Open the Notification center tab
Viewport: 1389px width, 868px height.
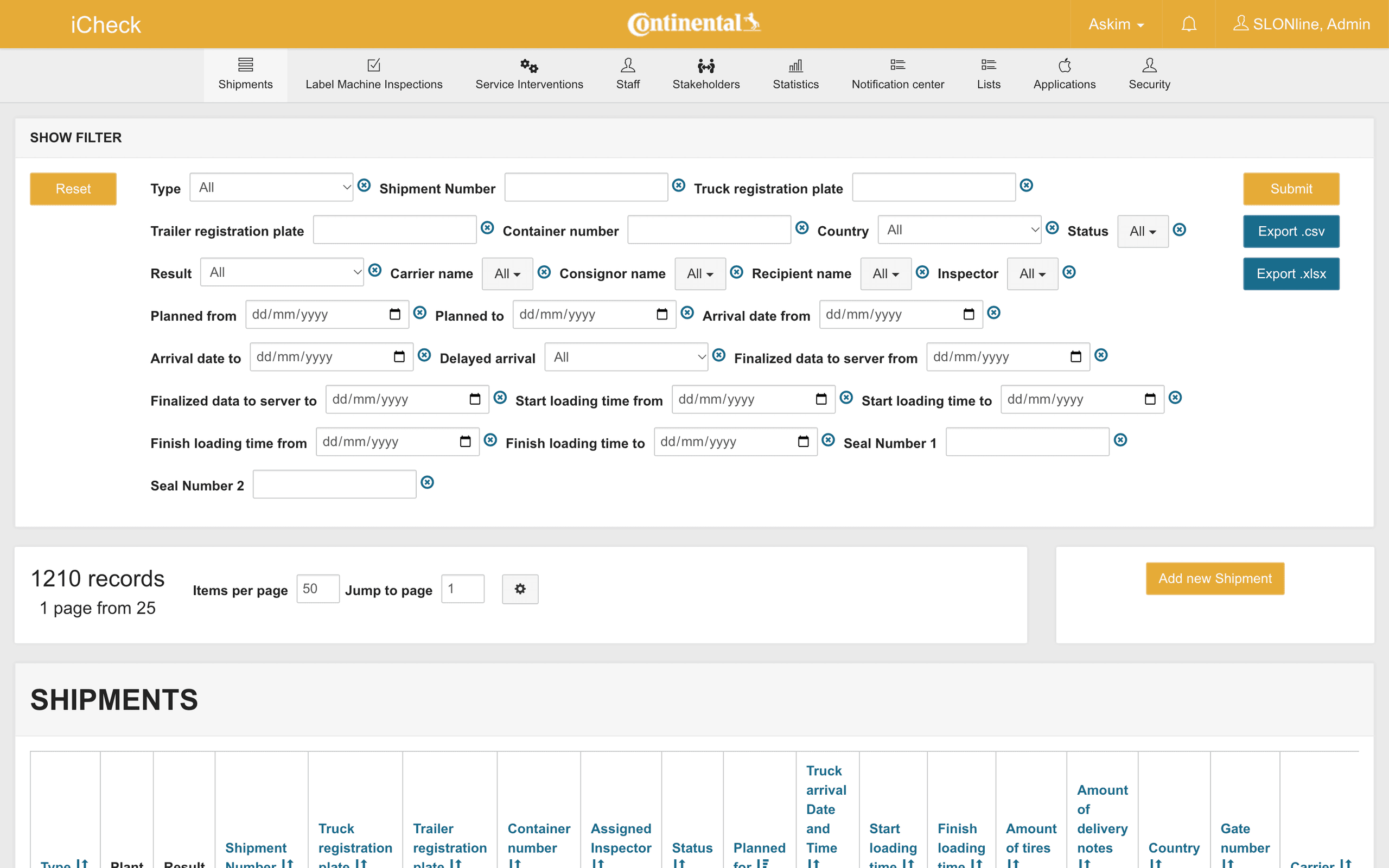[897, 75]
